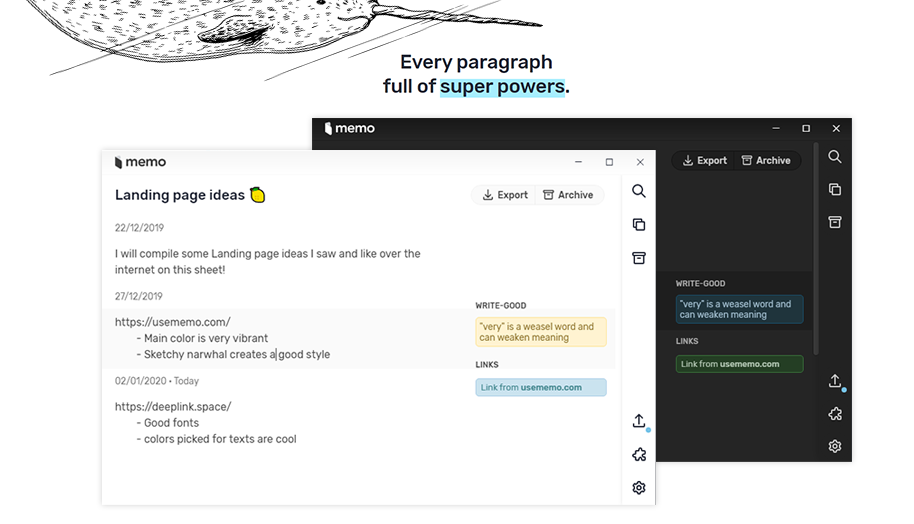Viewport: 914px width, 524px height.
Task: Click the memo logo in light window title
Action: (x=140, y=162)
